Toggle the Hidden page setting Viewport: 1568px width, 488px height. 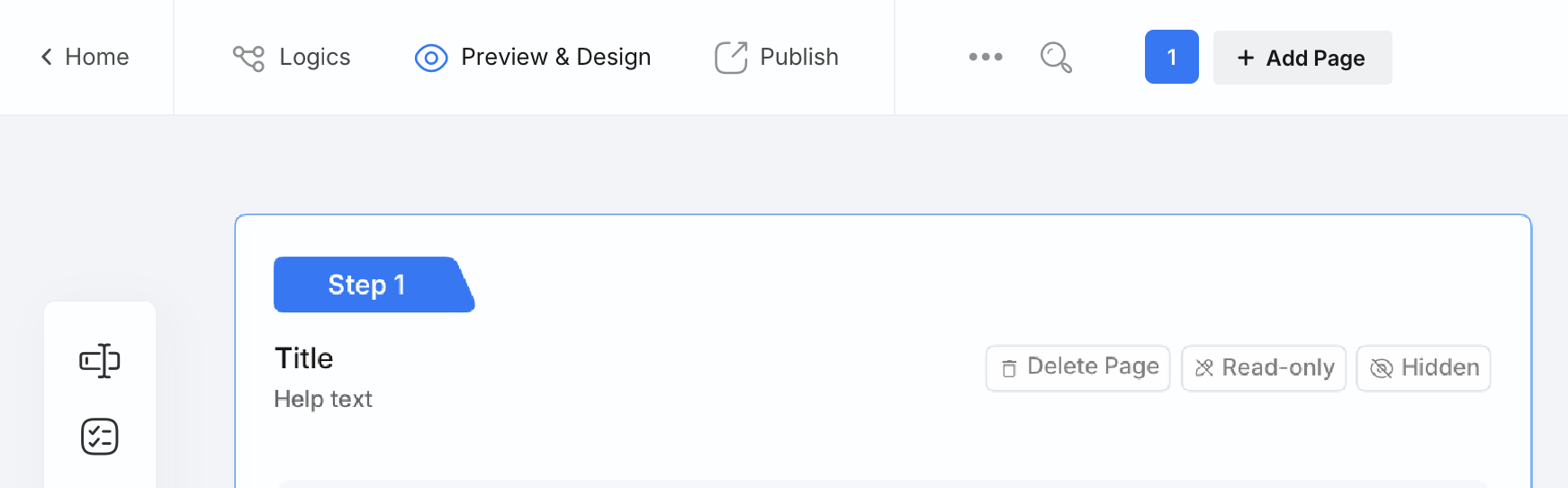[x=1423, y=368]
